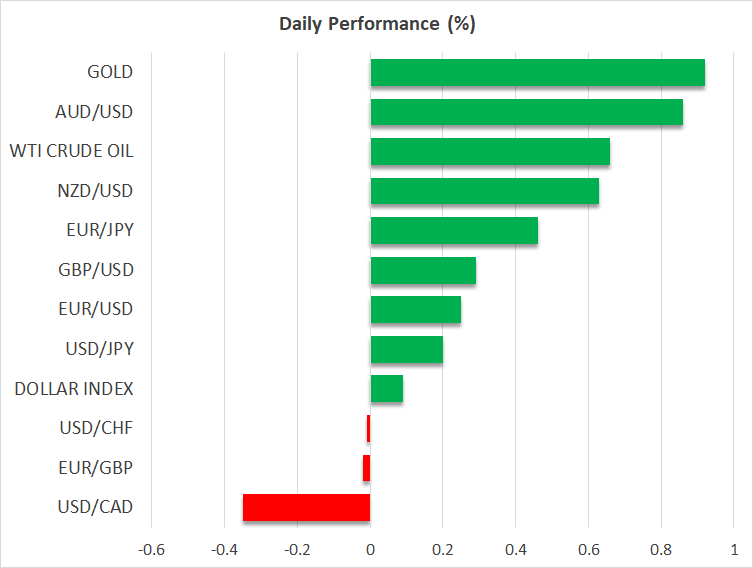Click the GOLD axis label
753x568 pixels.
point(110,73)
